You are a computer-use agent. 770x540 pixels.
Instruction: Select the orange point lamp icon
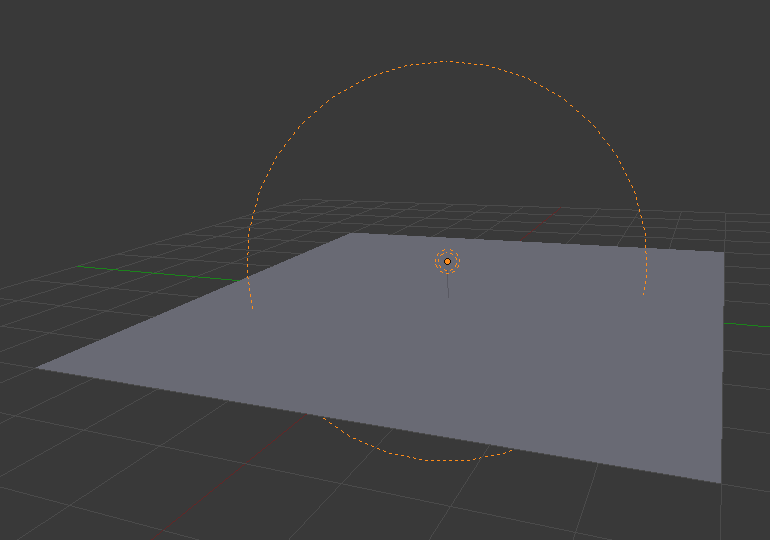(447, 262)
